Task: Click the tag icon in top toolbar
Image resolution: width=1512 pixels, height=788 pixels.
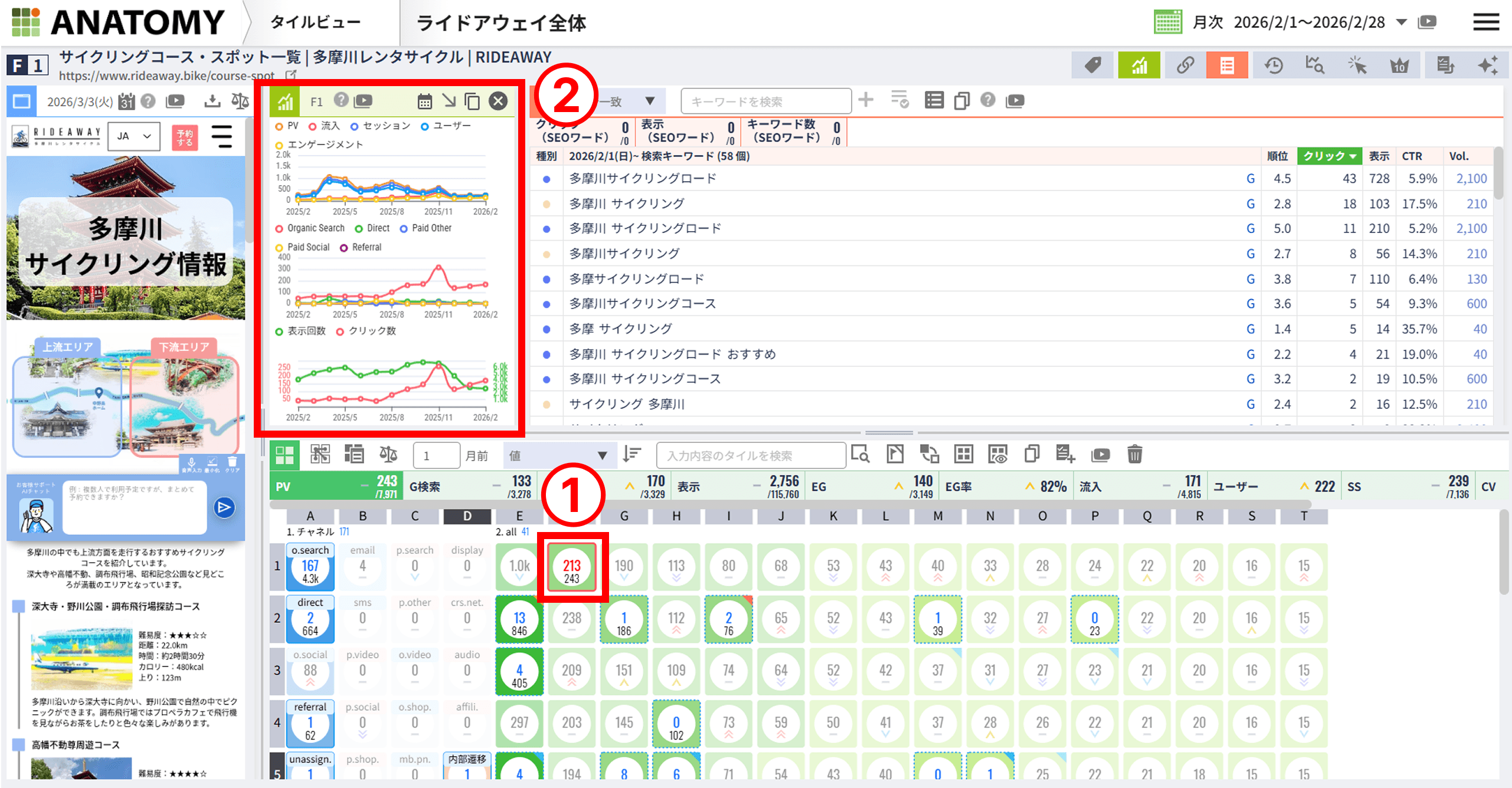Action: (x=1092, y=65)
